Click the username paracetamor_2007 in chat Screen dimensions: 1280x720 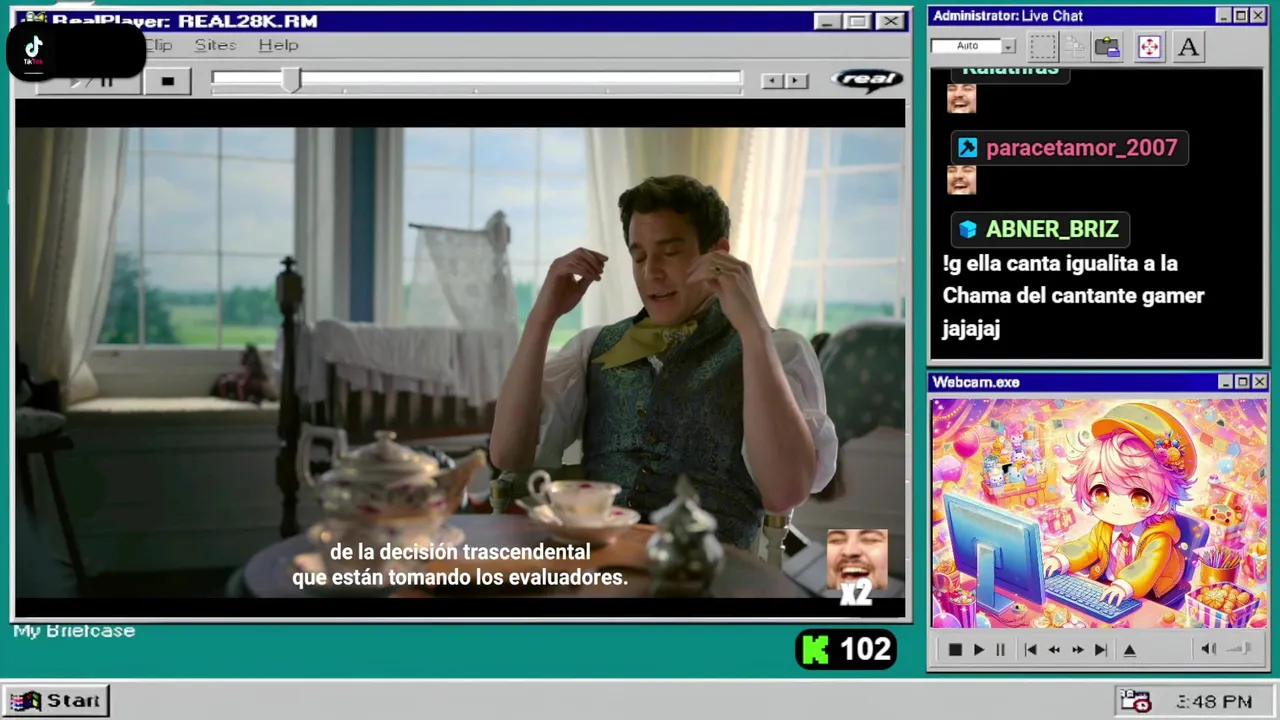pyautogui.click(x=1081, y=148)
